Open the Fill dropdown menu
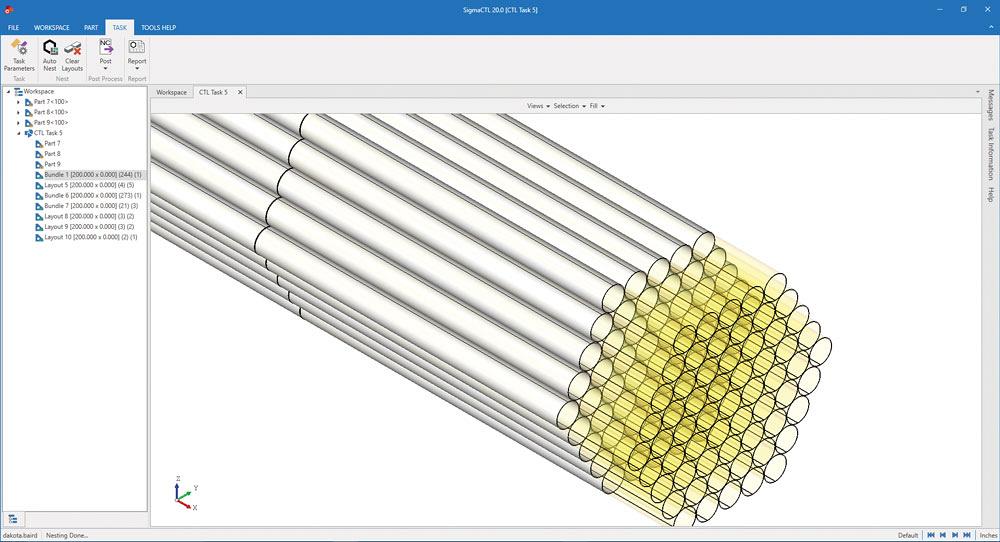The width and height of the screenshot is (1000, 542). coord(597,106)
